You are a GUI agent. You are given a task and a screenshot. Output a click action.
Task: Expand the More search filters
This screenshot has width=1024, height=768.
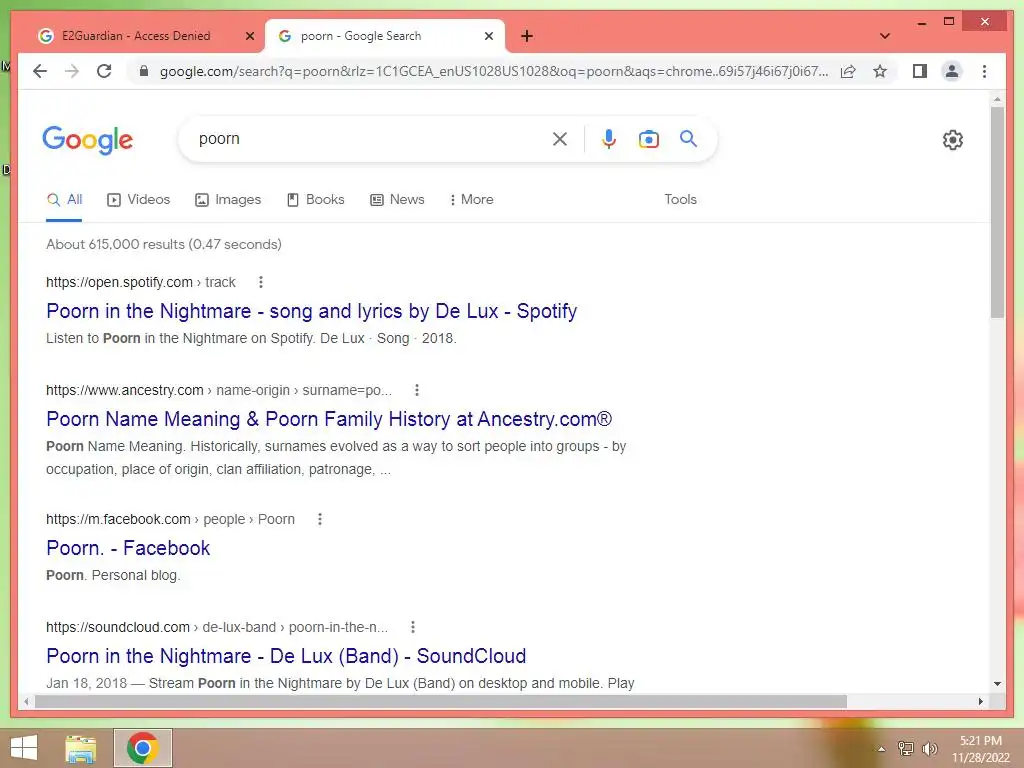[x=471, y=199]
